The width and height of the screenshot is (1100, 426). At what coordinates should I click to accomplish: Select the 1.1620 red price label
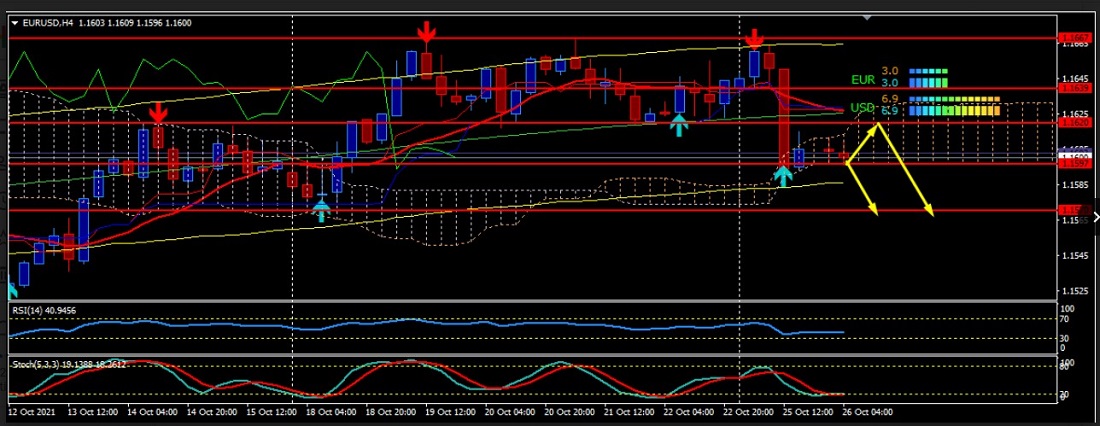point(1076,123)
